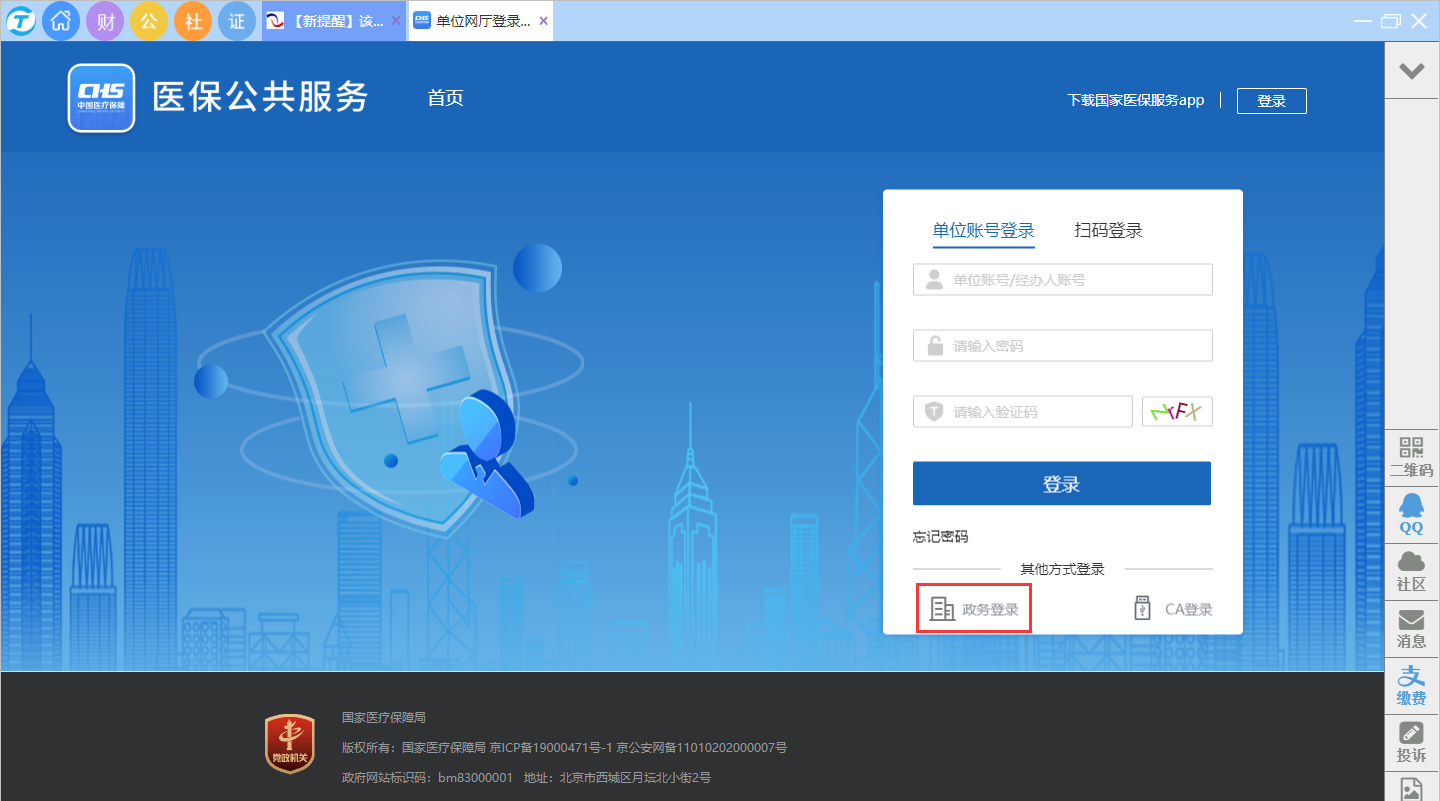
Task: Open 缴费 payment icon in the sidebar
Action: 1411,685
